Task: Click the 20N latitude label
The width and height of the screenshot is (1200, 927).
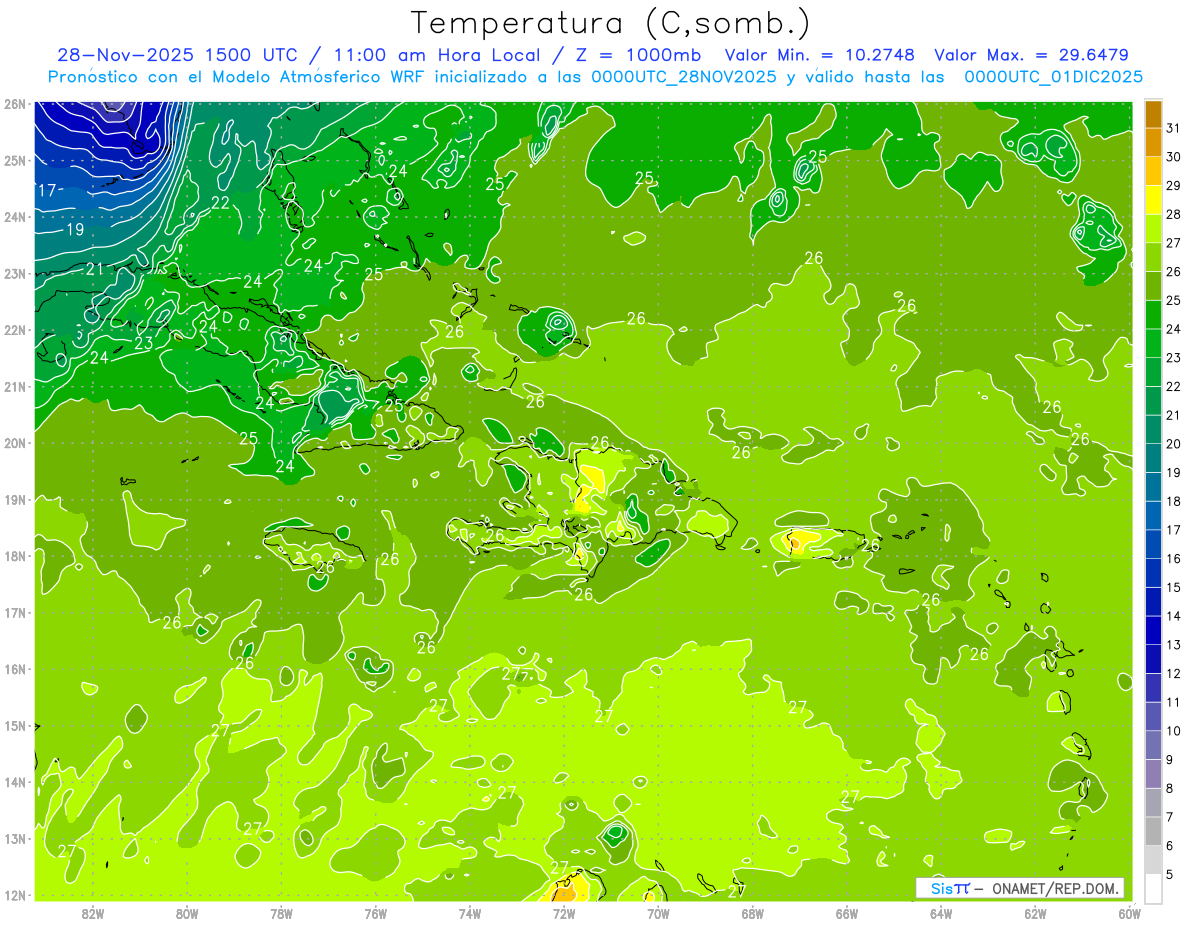Action: click(x=14, y=443)
